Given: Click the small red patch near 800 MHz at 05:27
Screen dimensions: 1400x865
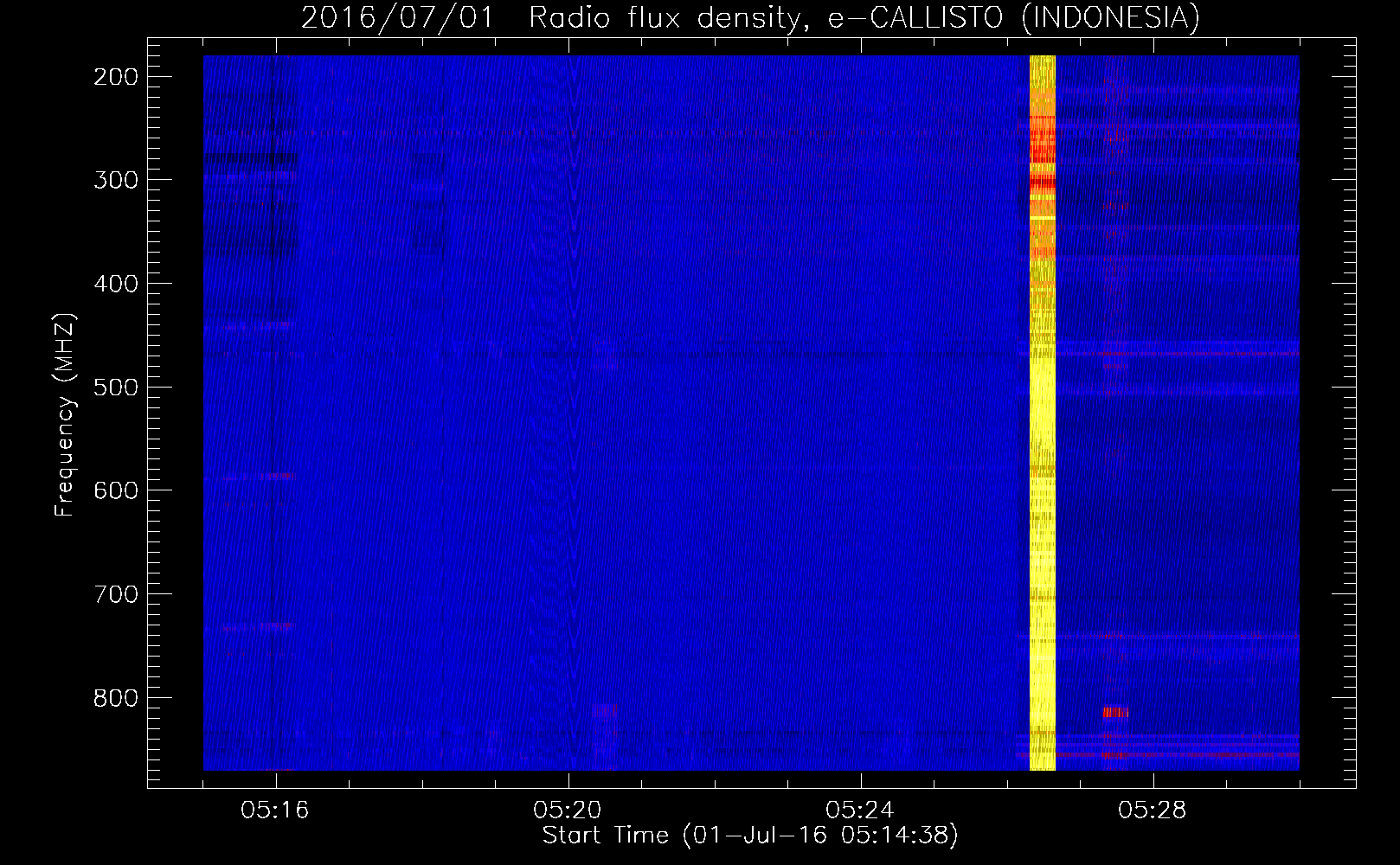Looking at the screenshot, I should [1115, 712].
